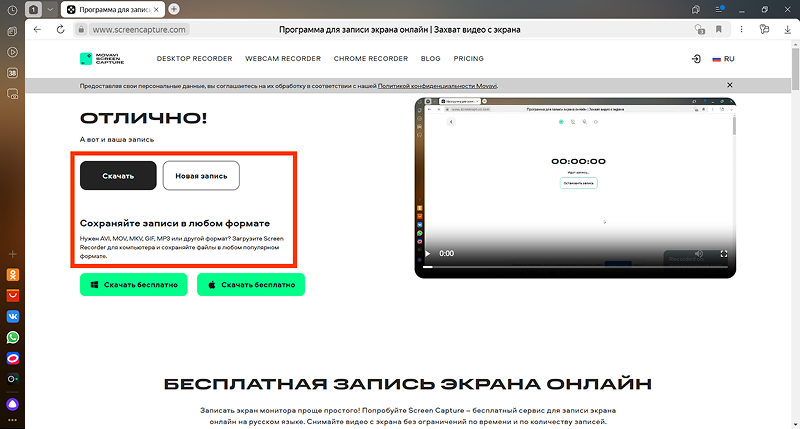Open the tab group counter showing 1
Image resolution: width=800 pixels, height=429 pixels.
click(x=33, y=9)
